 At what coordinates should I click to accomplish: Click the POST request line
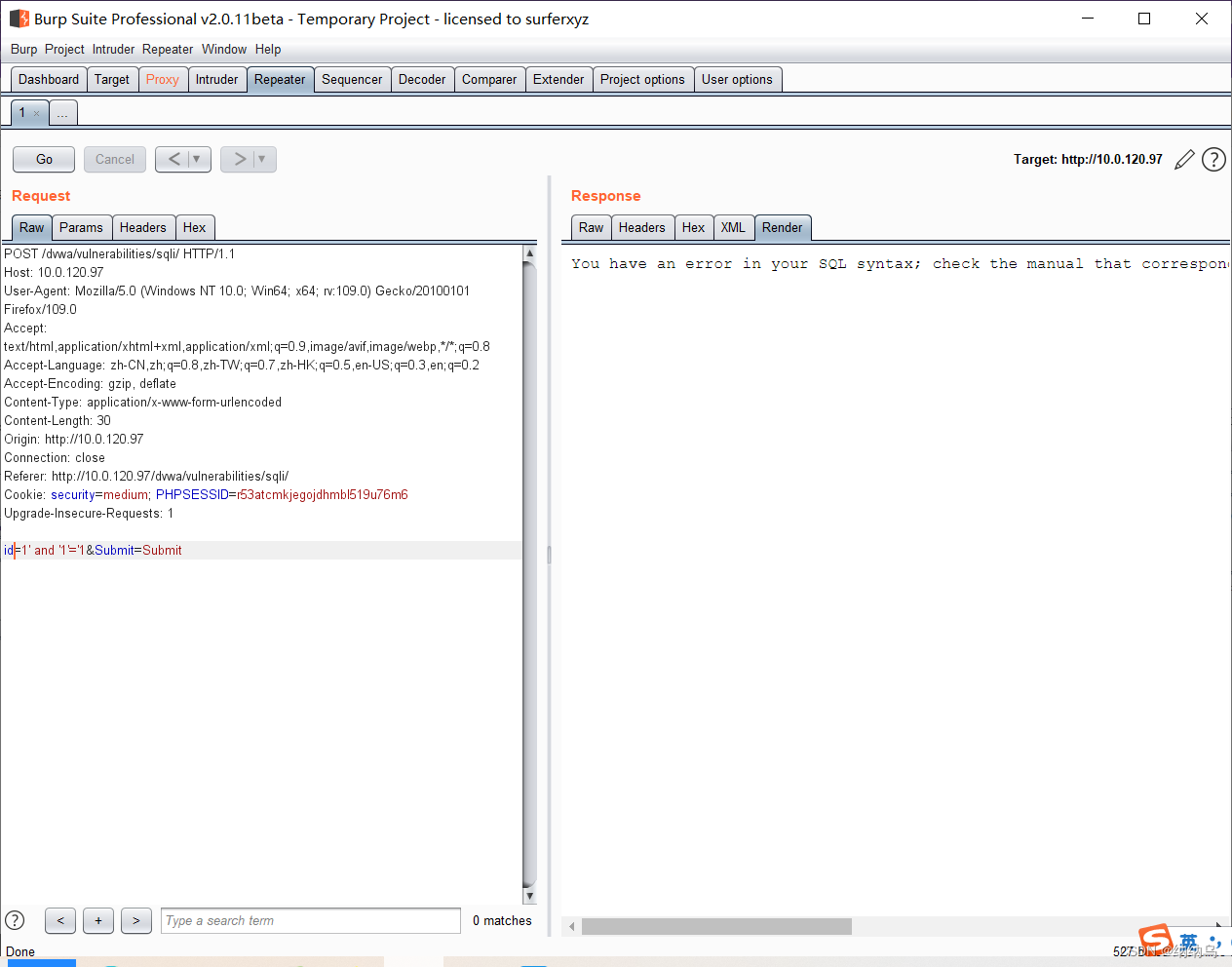click(x=119, y=253)
